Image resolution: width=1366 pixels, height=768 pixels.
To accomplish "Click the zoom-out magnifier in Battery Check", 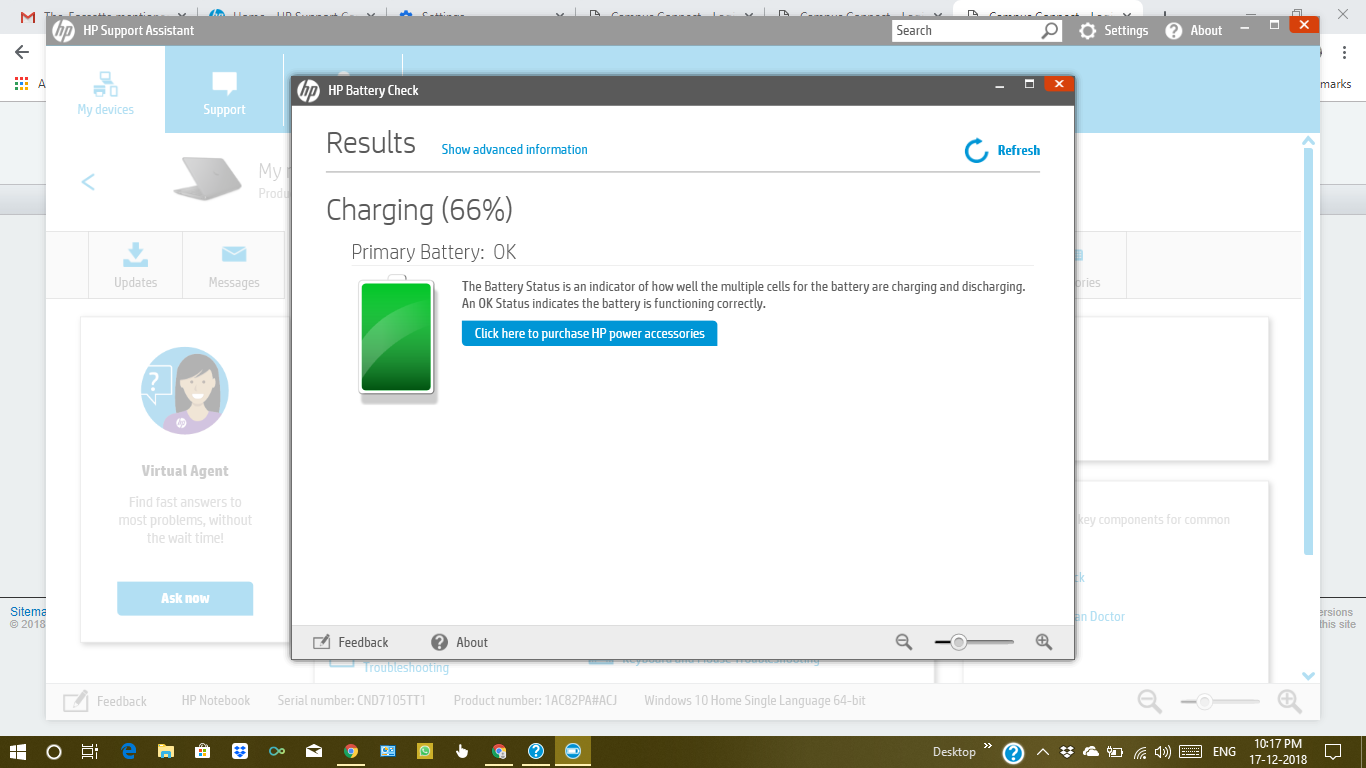I will click(903, 642).
